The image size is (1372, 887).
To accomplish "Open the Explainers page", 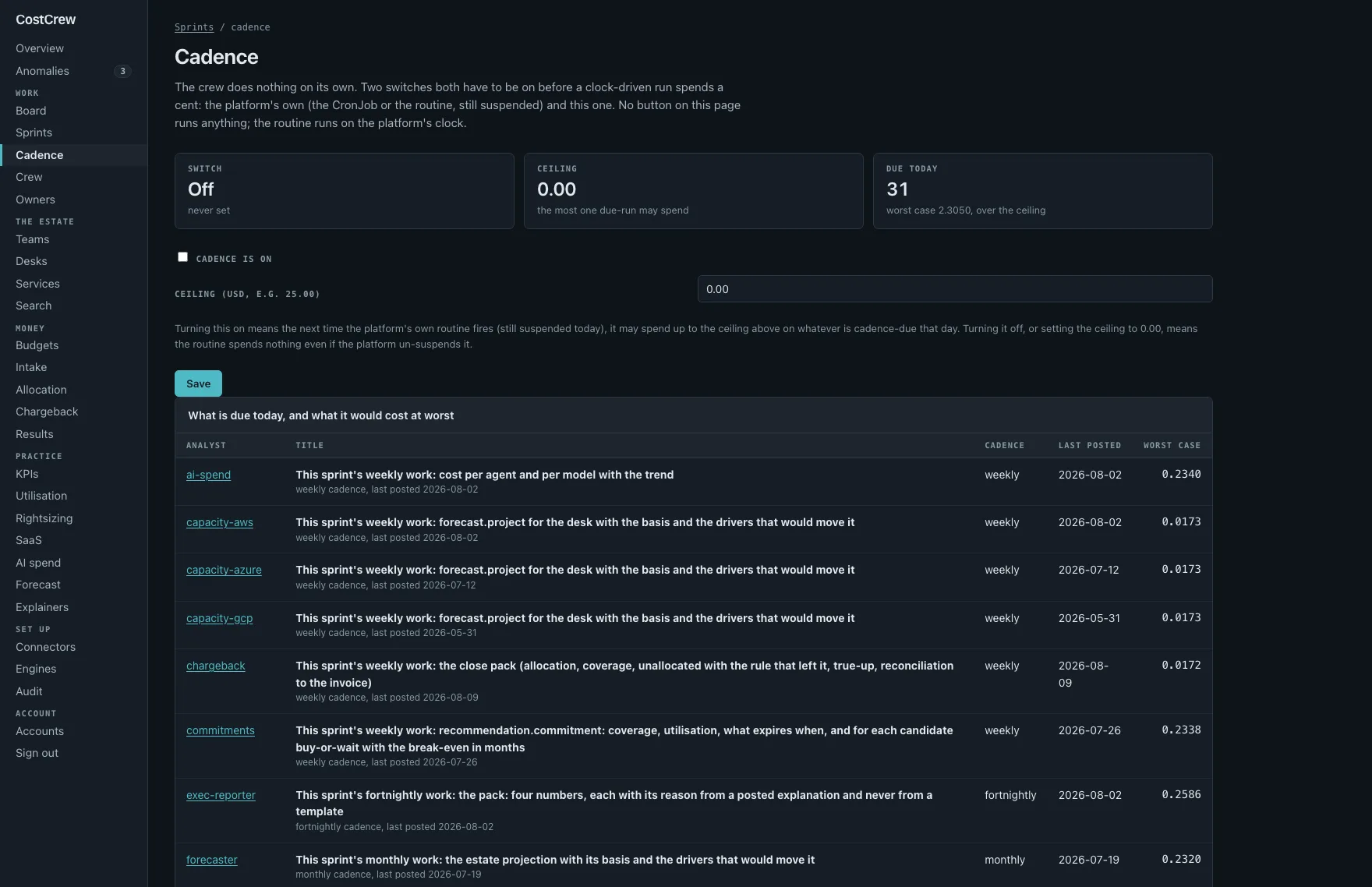I will [73, 607].
